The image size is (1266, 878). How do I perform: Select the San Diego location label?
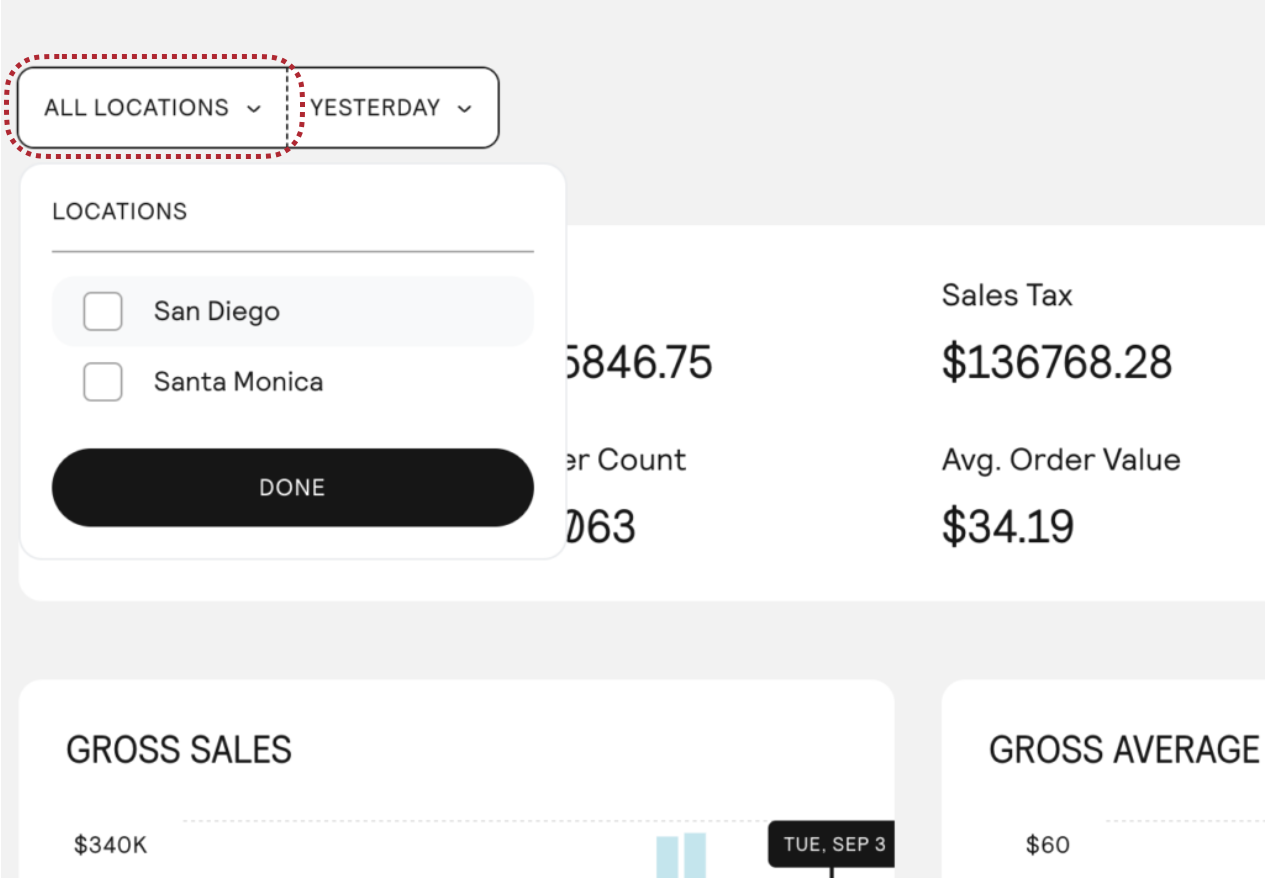[217, 311]
